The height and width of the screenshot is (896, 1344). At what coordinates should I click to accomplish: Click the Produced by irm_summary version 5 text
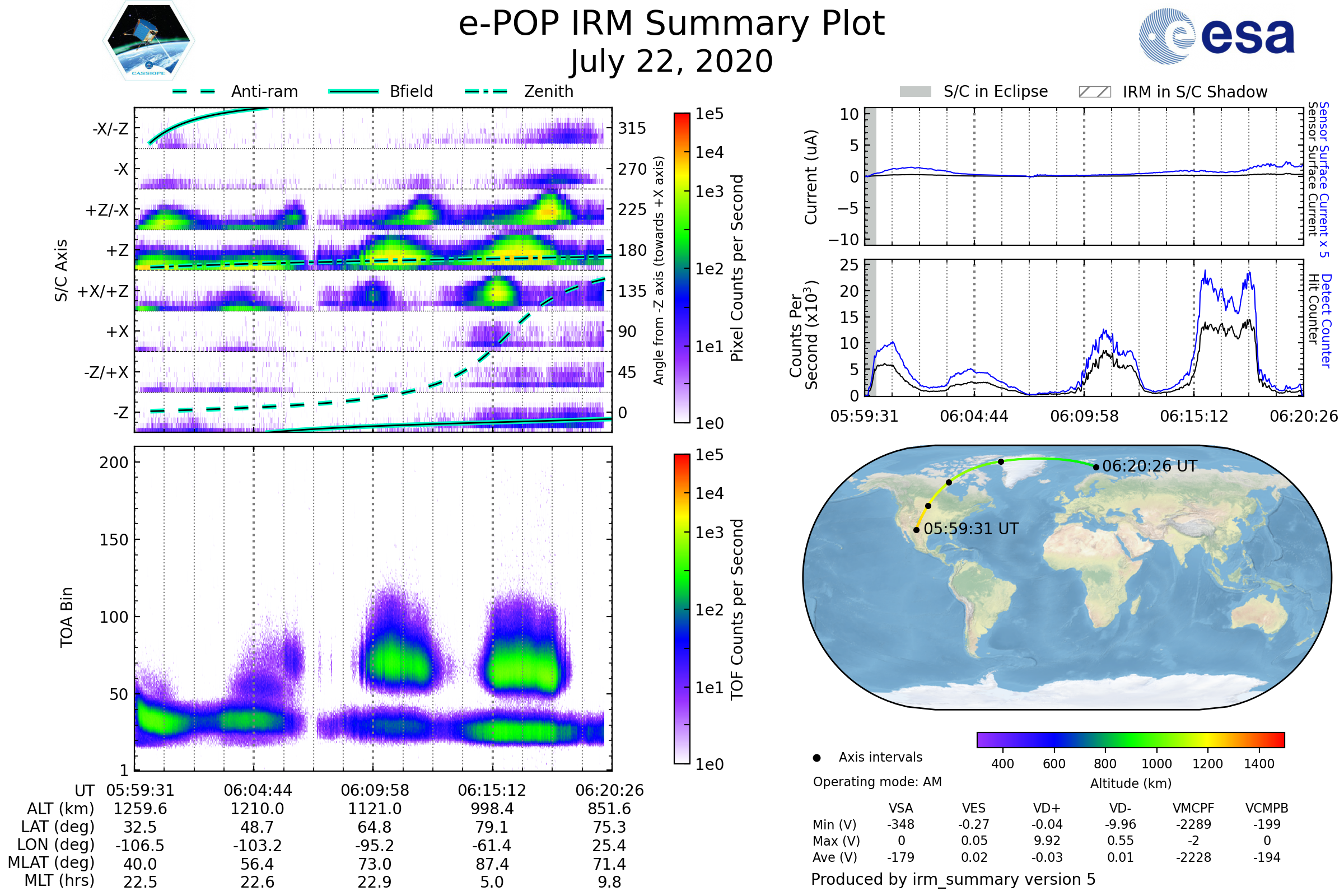click(953, 879)
